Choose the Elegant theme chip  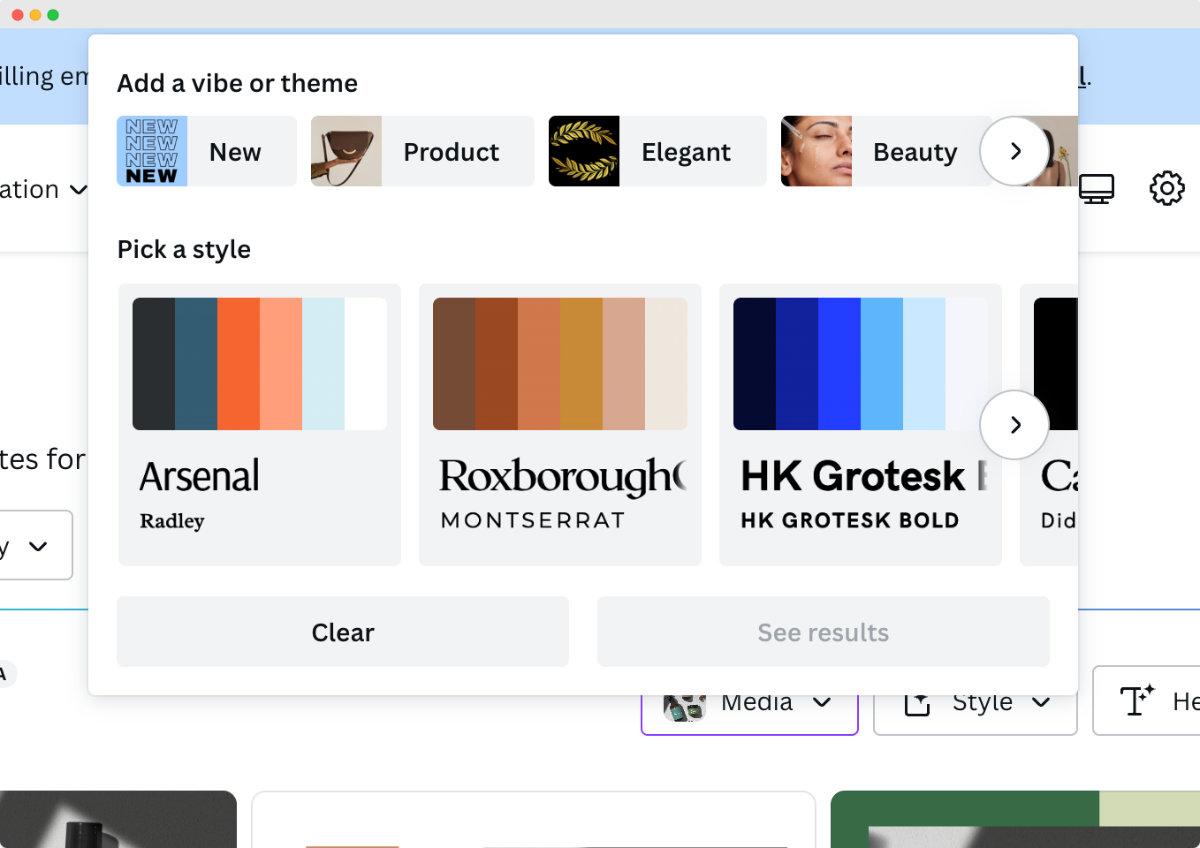click(657, 151)
